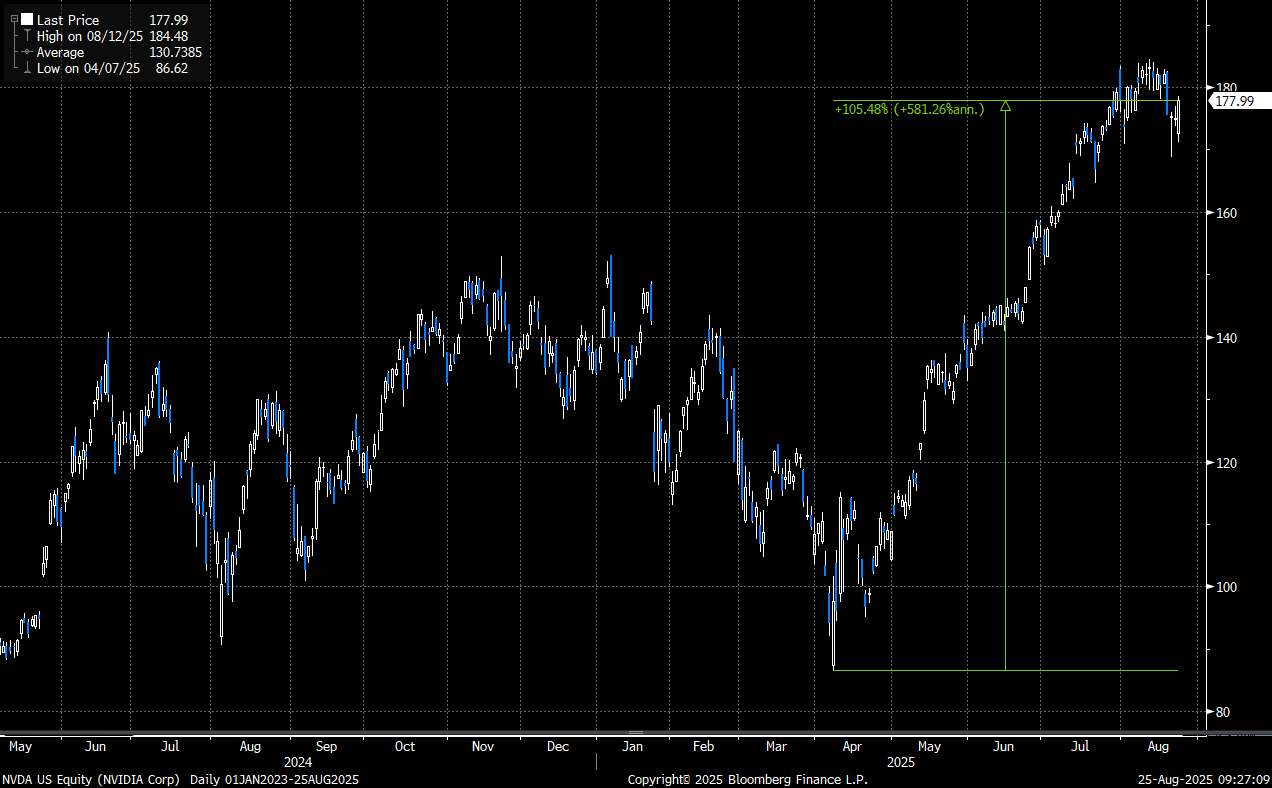Click the 'Average' legend label
This screenshot has width=1272, height=788.
(60, 52)
